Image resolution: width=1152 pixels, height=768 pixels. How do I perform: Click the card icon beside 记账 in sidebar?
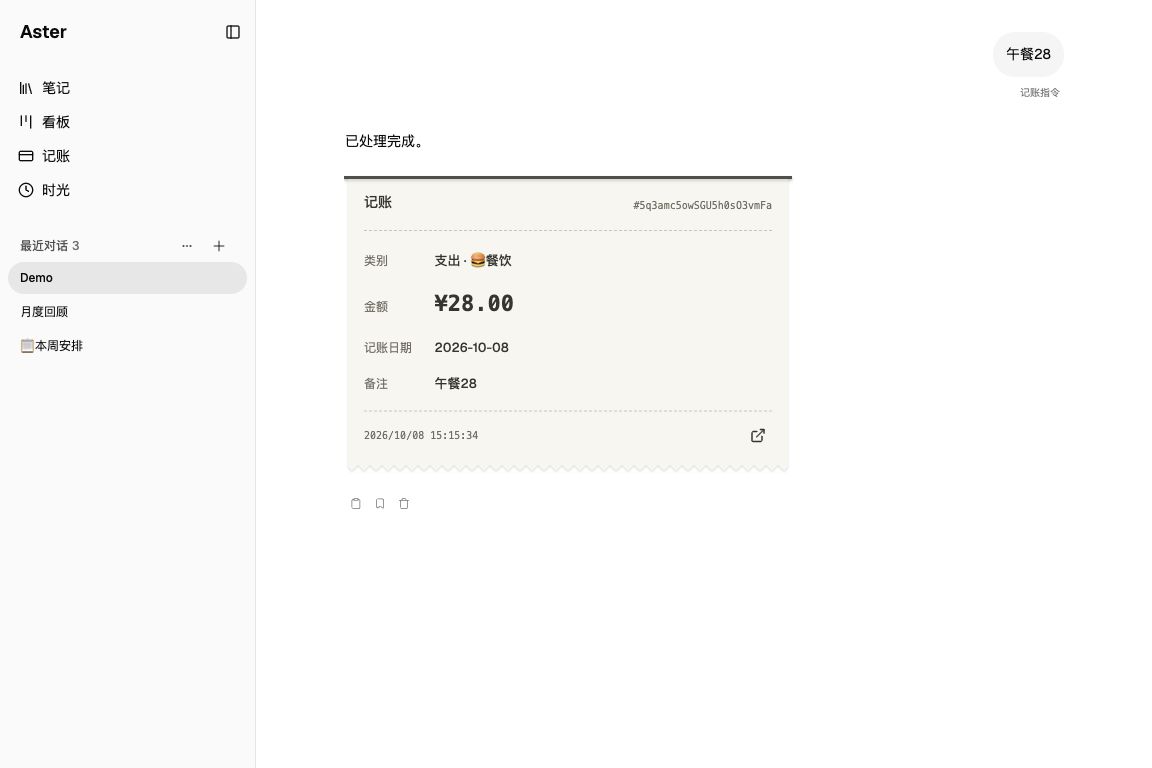coord(26,156)
